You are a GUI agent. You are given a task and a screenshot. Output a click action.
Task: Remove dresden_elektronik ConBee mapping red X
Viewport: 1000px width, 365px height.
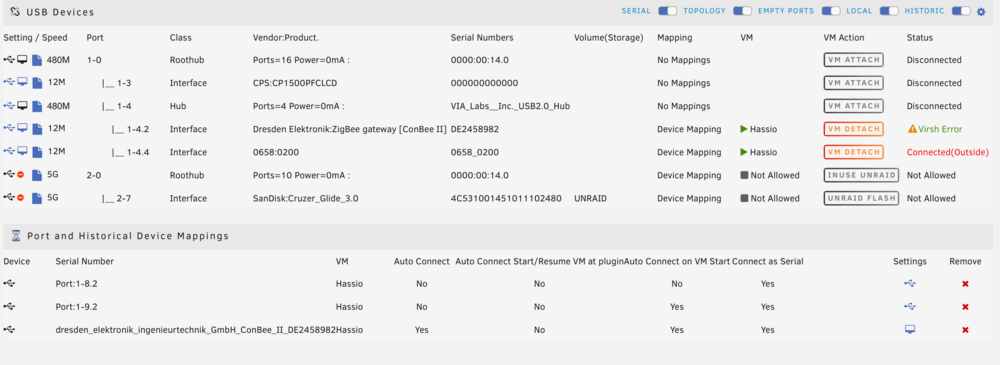[965, 330]
